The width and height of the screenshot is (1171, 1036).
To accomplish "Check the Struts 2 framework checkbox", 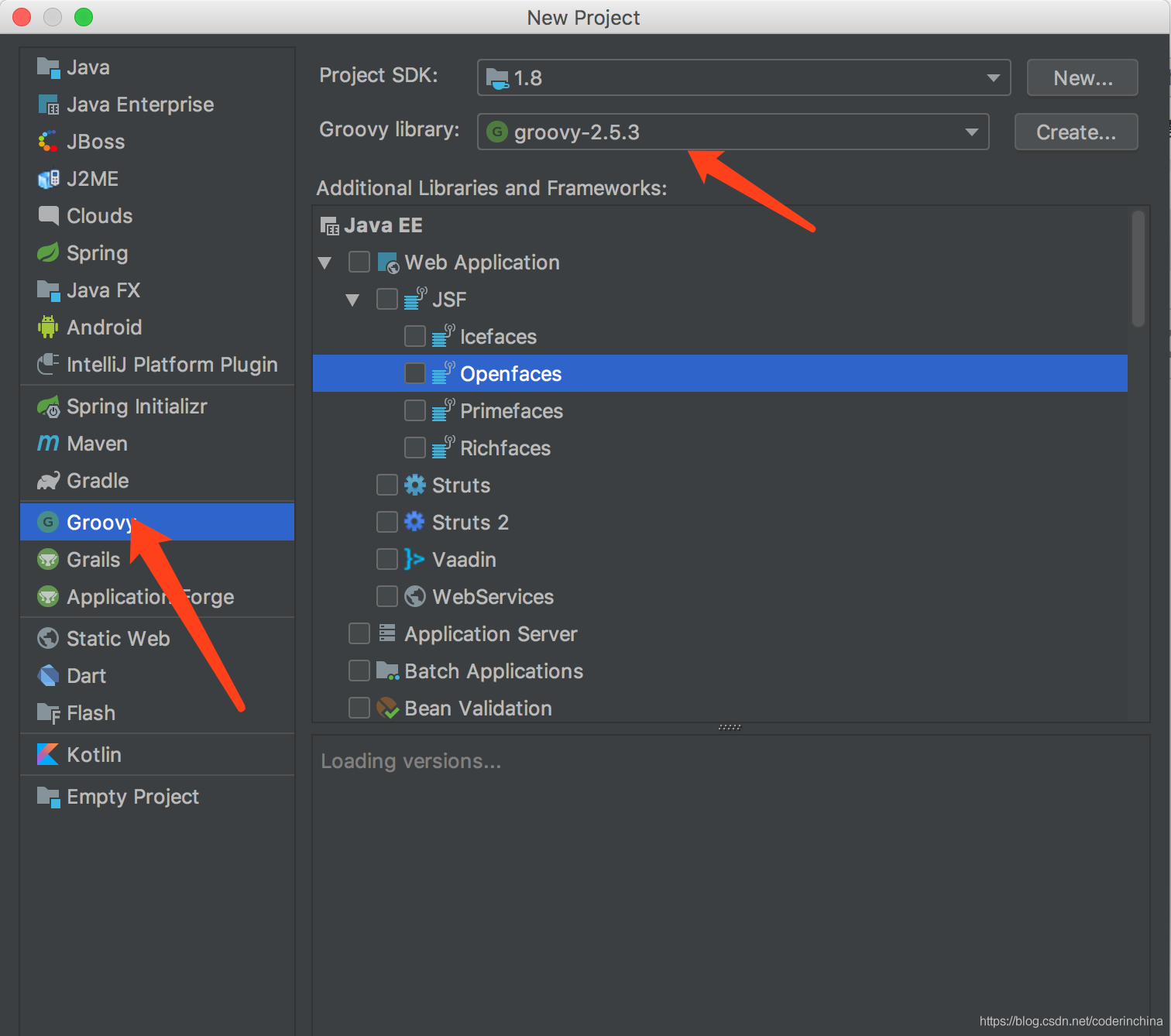I will (x=386, y=522).
